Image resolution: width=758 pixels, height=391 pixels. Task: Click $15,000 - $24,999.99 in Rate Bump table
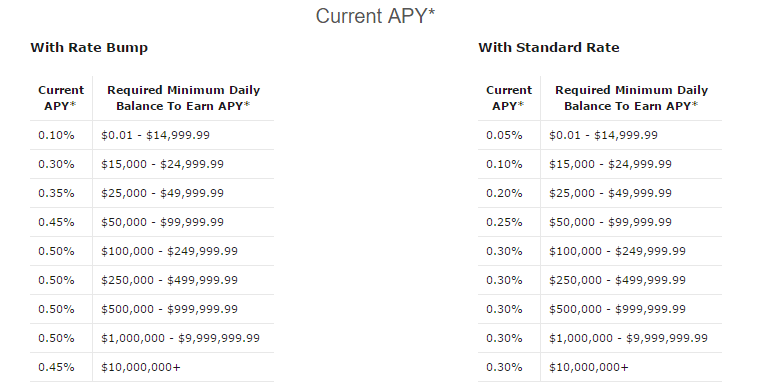162,164
